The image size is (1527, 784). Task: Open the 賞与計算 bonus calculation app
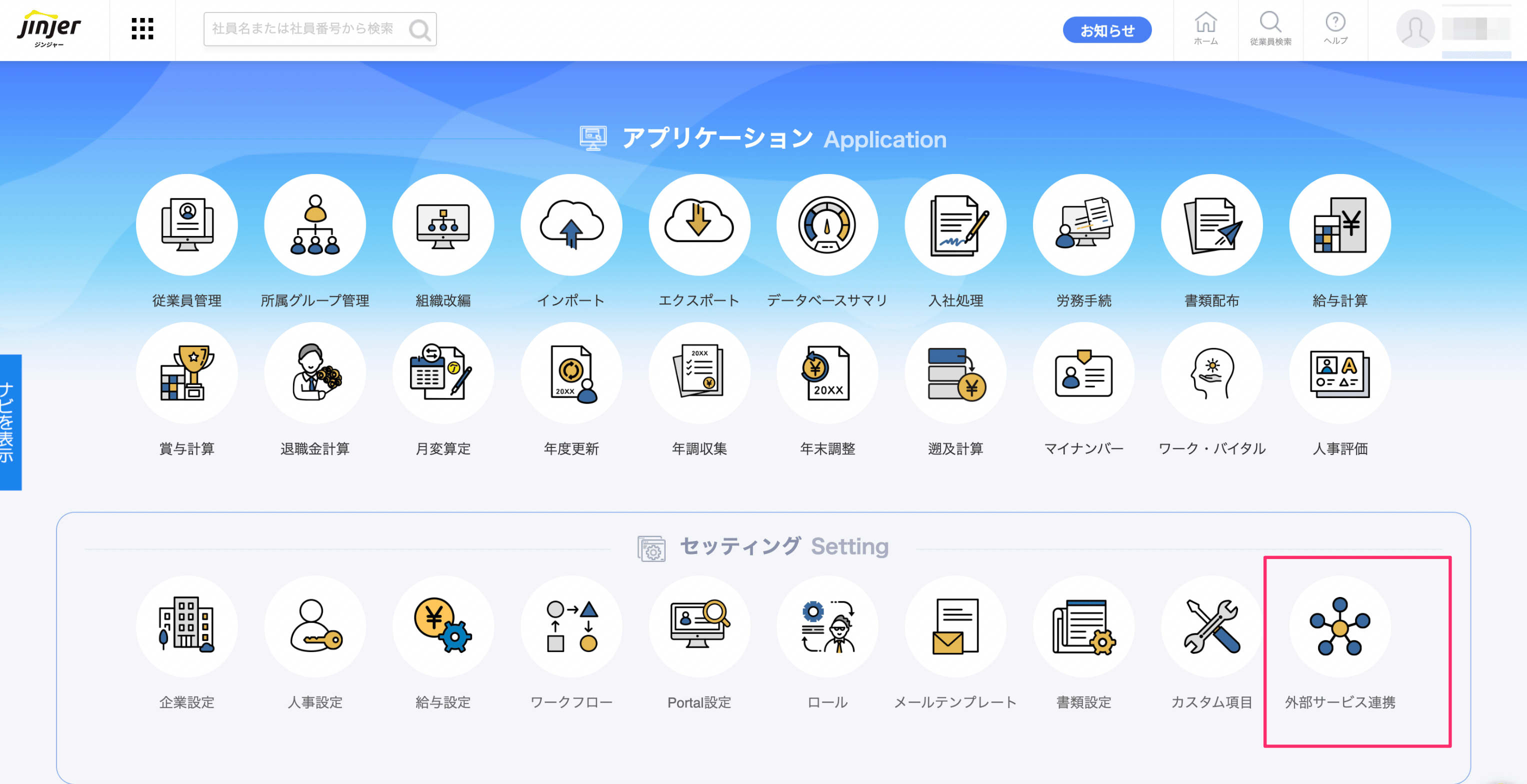(x=186, y=372)
